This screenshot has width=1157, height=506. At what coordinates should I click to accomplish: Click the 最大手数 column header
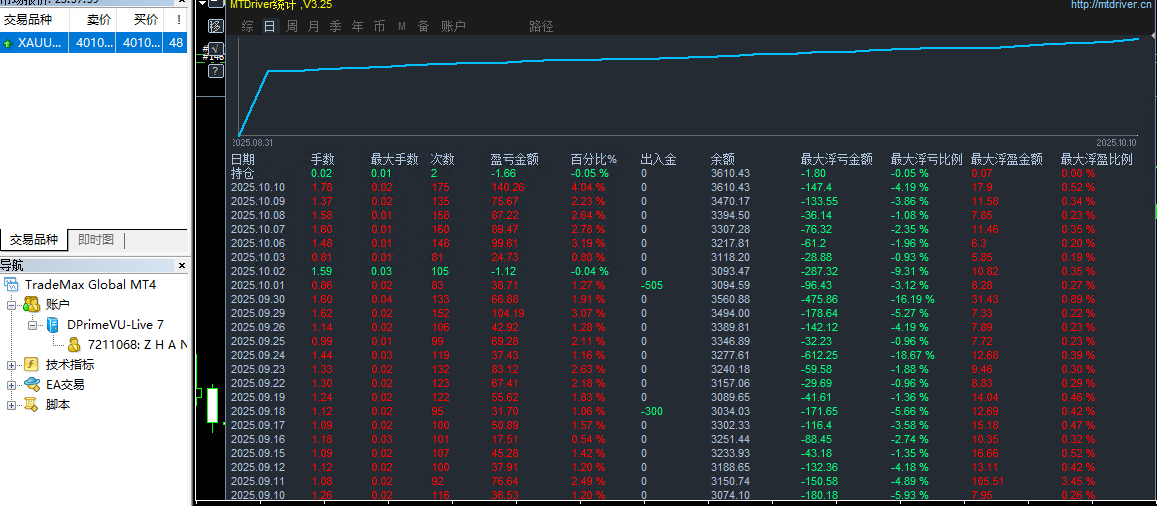tap(395, 159)
